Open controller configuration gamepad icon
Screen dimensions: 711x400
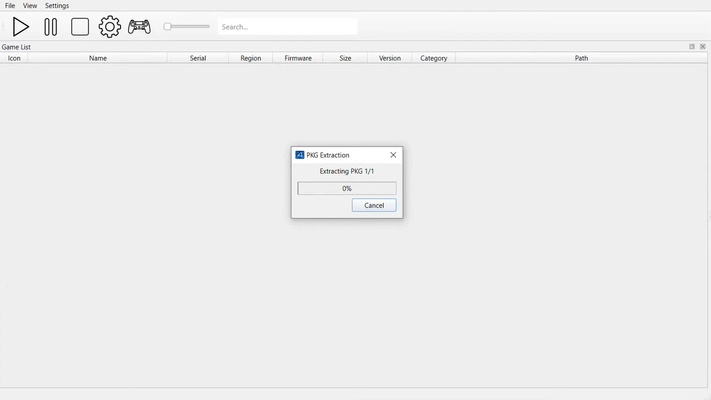coord(139,27)
